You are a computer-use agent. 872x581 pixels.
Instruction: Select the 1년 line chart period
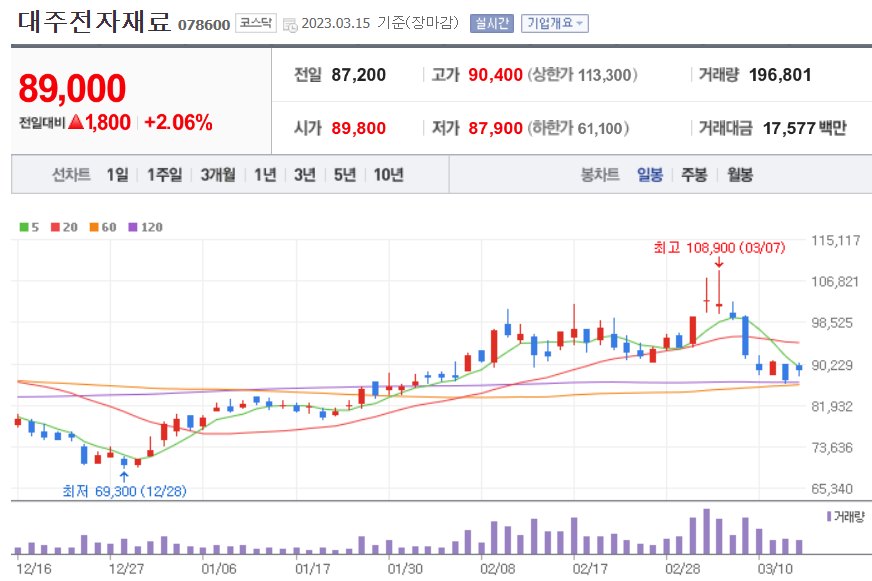[265, 175]
